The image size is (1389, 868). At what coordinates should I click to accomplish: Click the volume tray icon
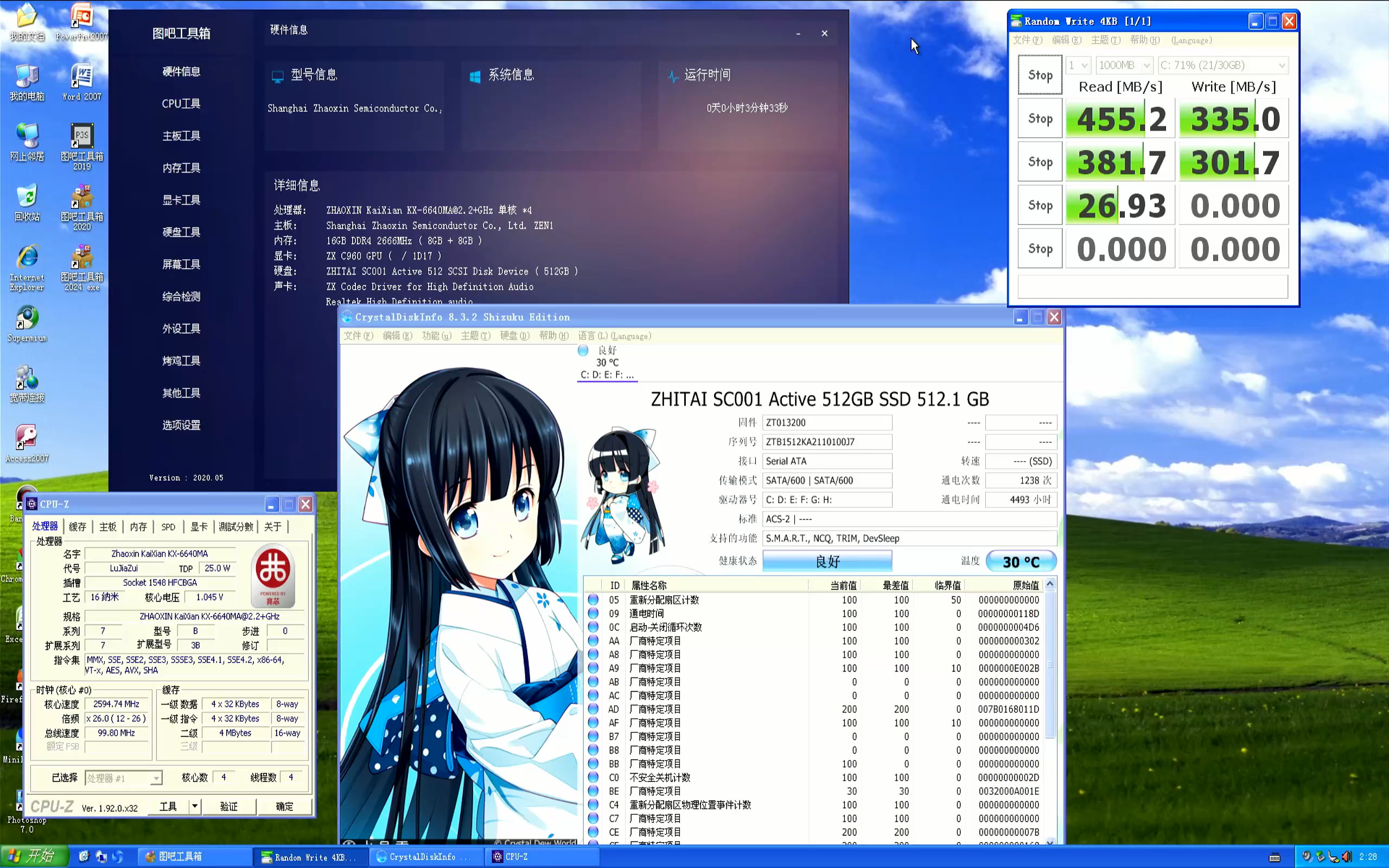coord(1347,857)
